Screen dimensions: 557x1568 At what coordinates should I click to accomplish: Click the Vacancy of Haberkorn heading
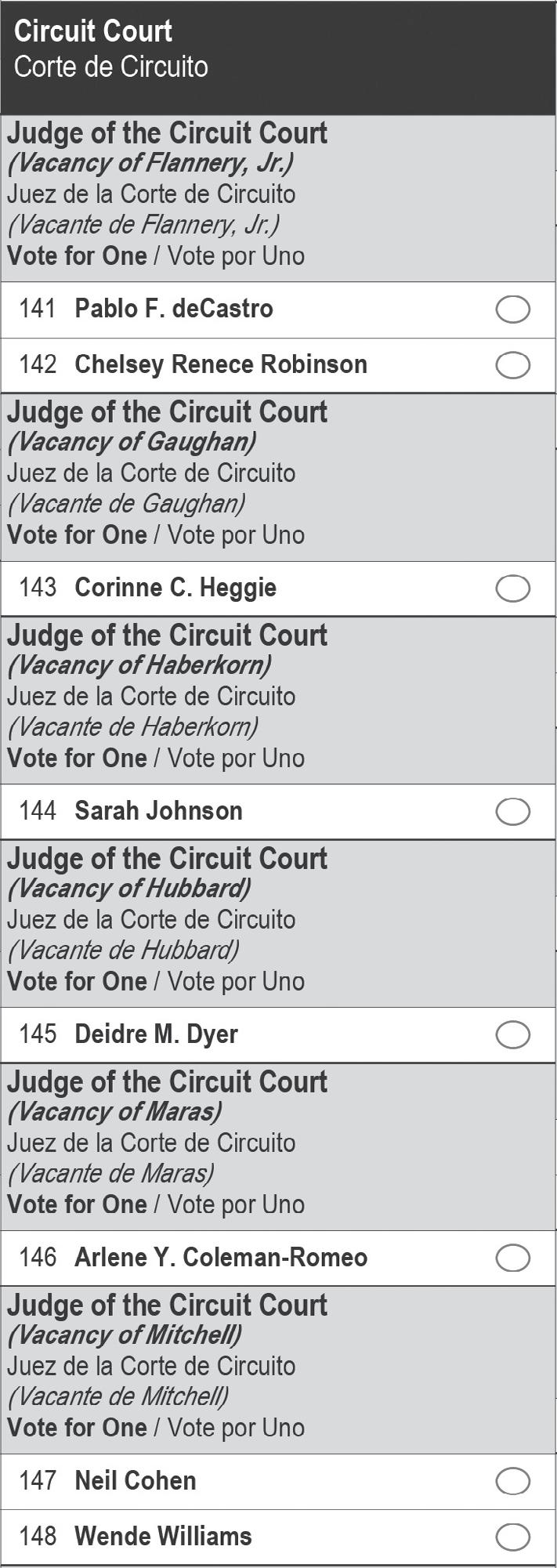(x=139, y=666)
